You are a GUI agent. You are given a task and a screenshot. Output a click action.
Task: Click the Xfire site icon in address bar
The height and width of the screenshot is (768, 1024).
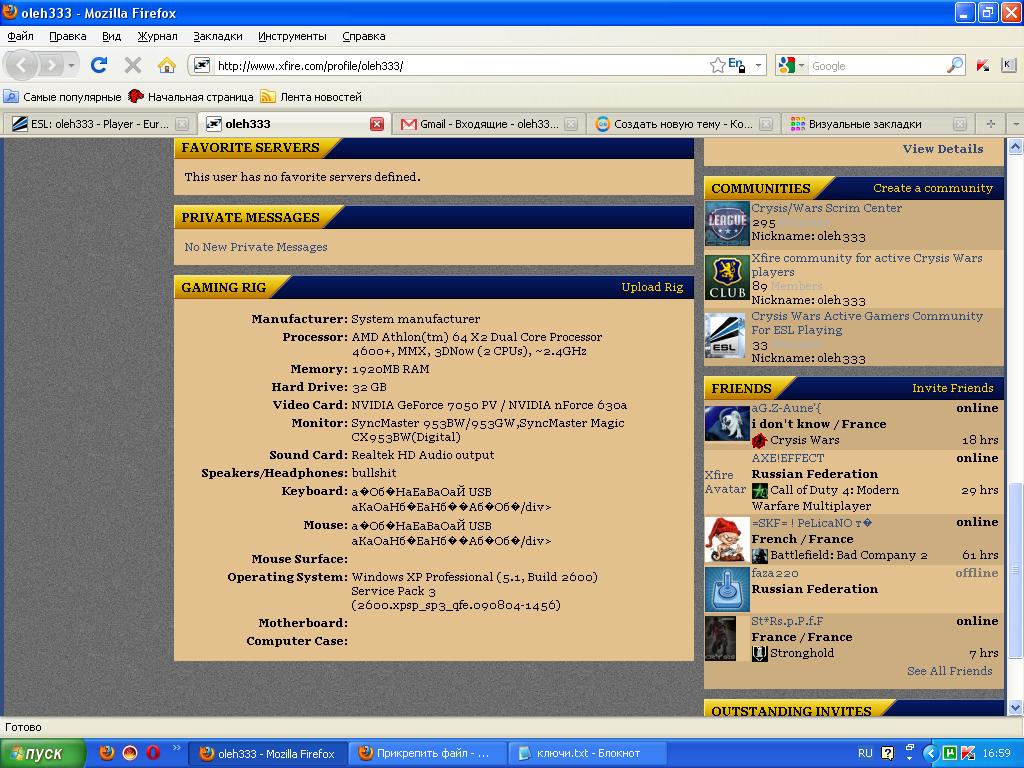click(x=202, y=65)
